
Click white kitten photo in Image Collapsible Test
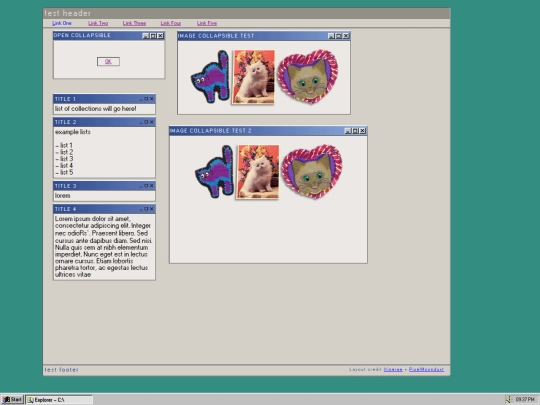(254, 77)
